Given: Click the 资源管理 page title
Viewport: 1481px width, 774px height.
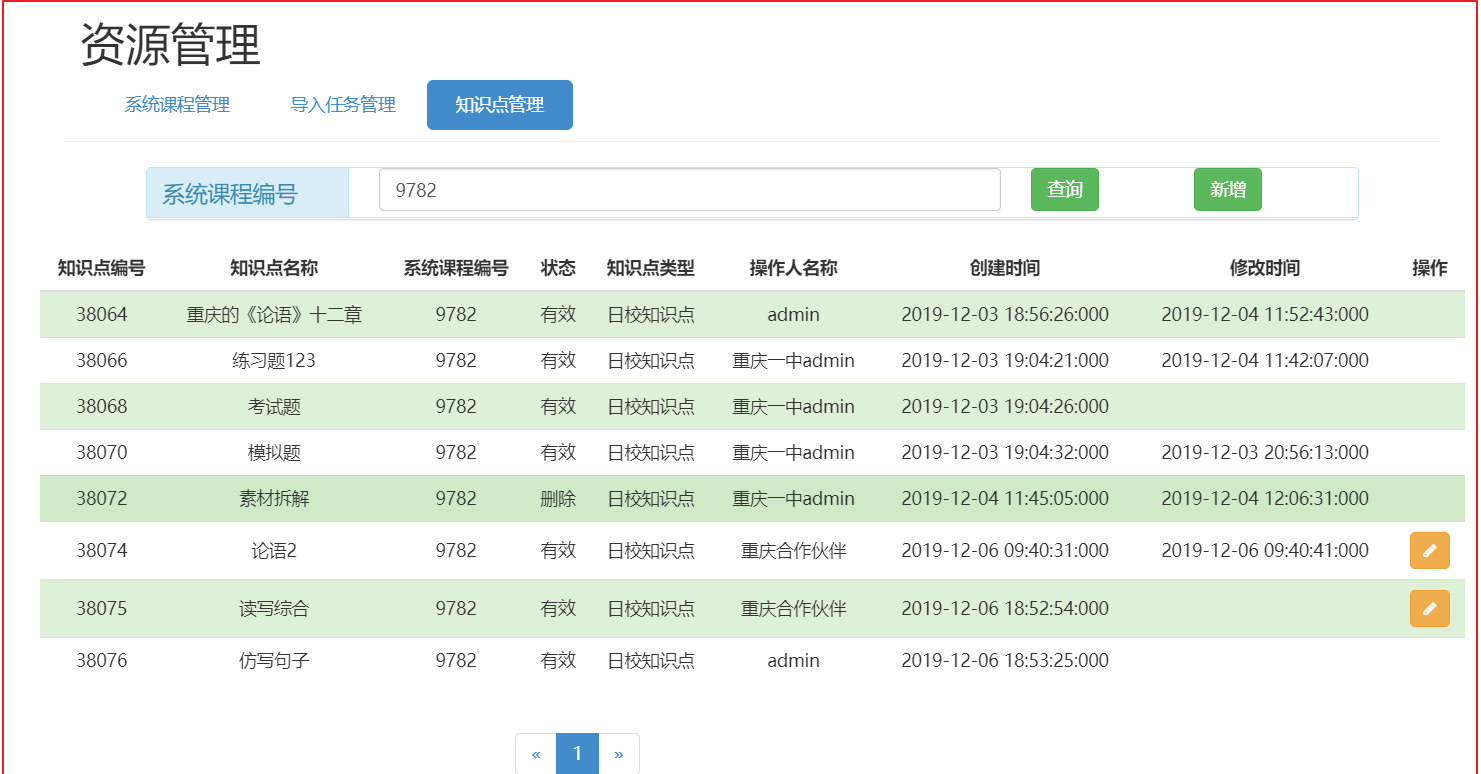Looking at the screenshot, I should click(x=168, y=44).
